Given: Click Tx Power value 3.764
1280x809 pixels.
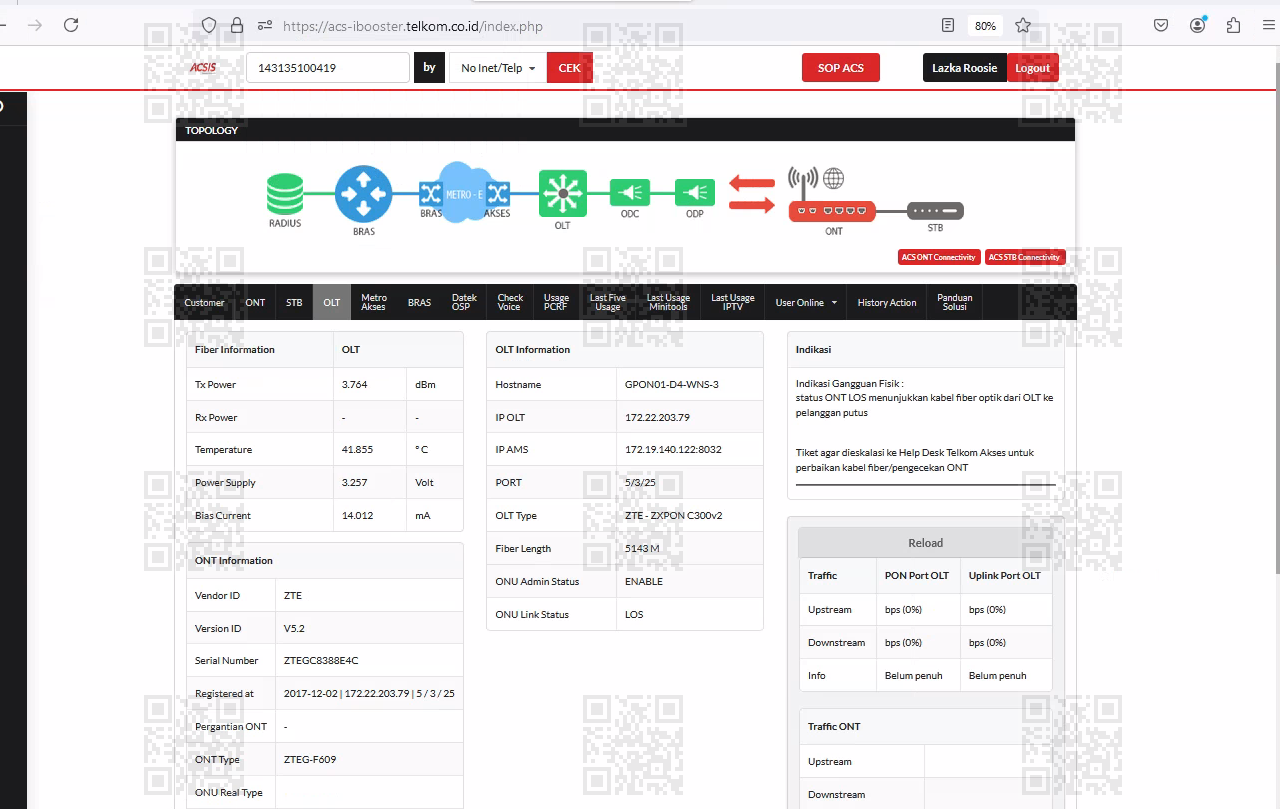Looking at the screenshot, I should [355, 384].
